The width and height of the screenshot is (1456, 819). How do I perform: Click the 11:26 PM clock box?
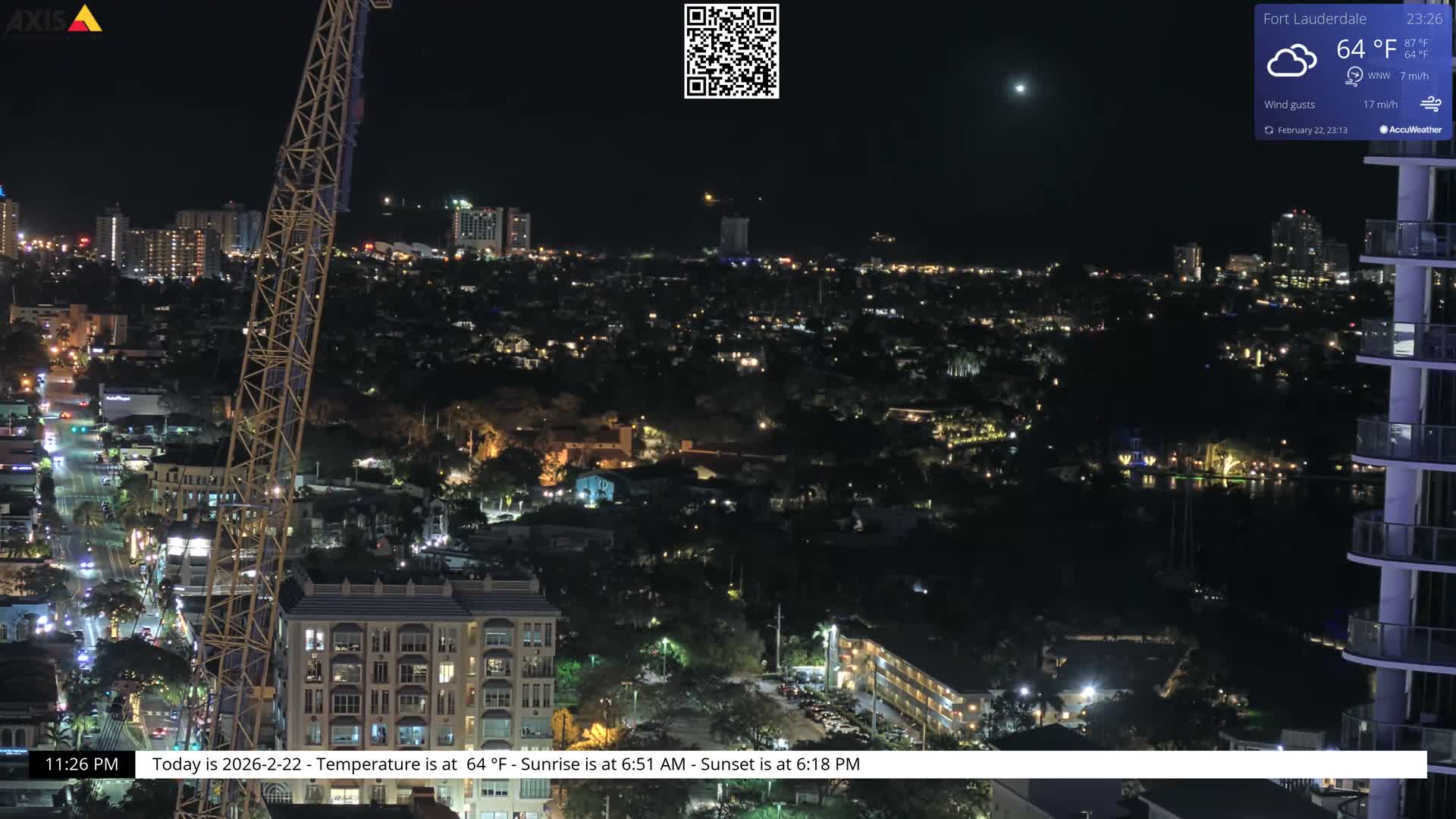tap(82, 764)
